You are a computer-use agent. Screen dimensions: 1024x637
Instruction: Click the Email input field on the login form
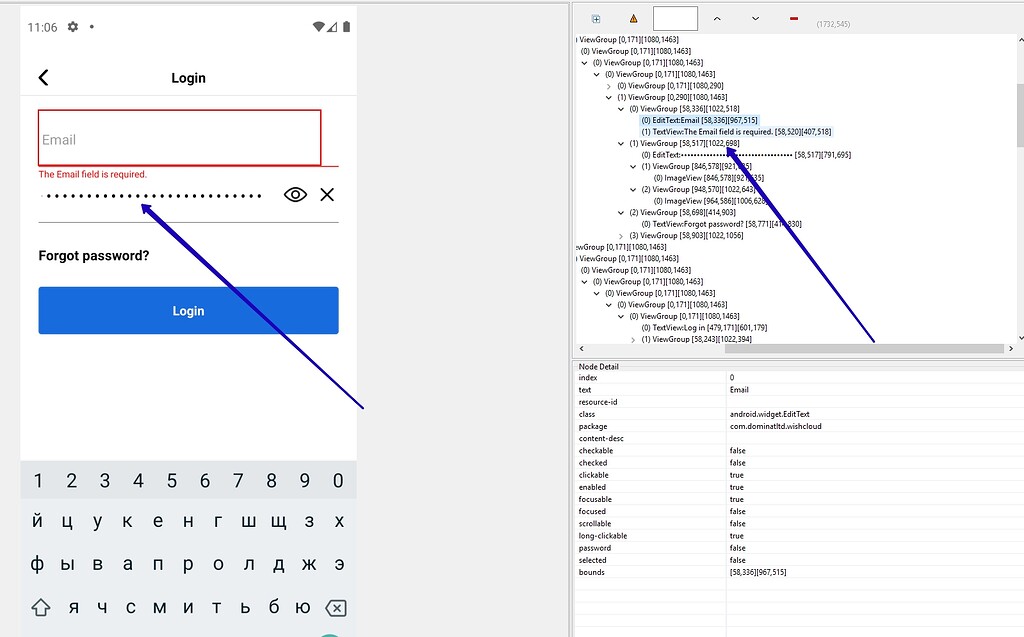click(x=178, y=136)
